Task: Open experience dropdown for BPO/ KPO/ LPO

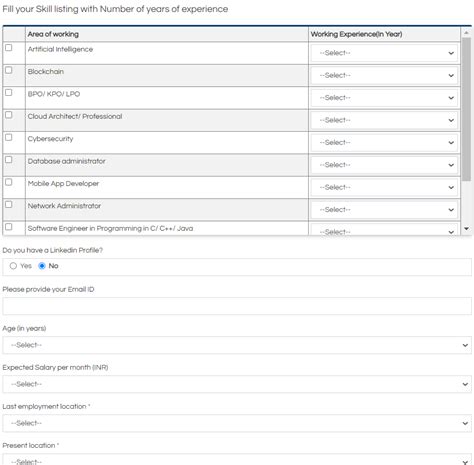Action: (384, 98)
